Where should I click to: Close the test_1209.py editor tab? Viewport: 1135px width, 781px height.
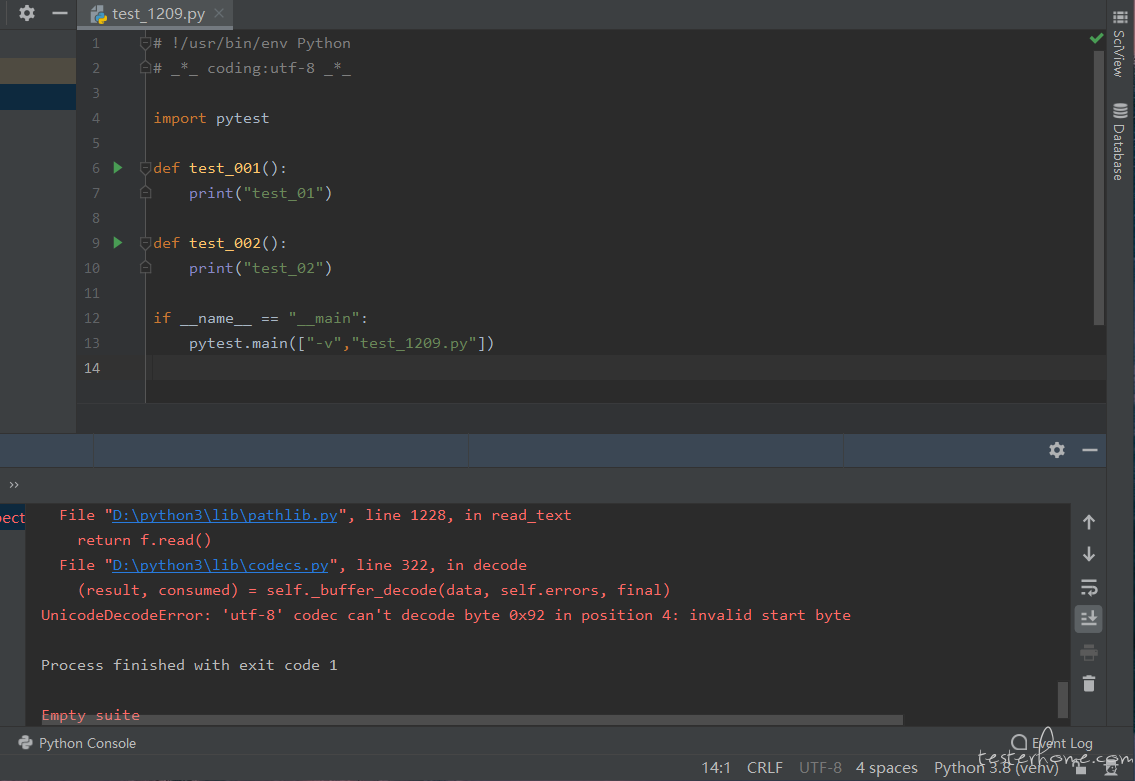[219, 13]
